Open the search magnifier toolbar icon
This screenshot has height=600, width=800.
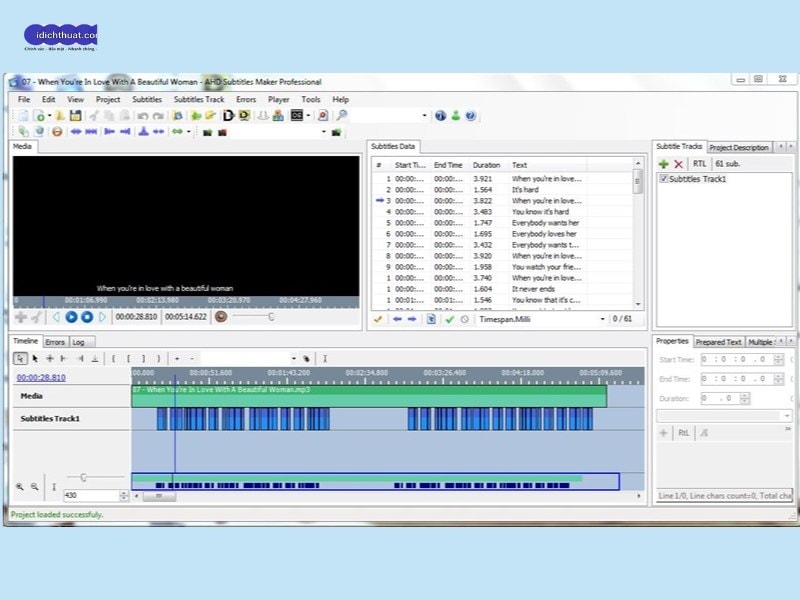tap(342, 116)
